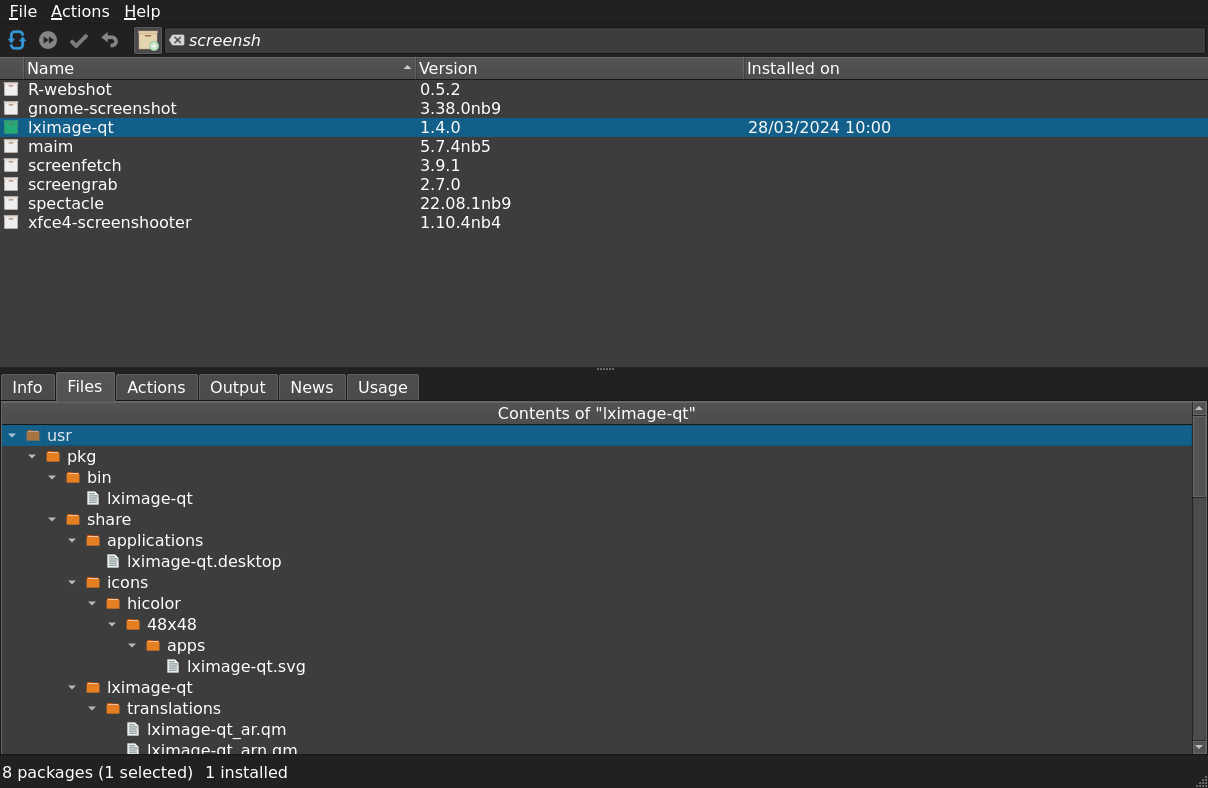The image size is (1208, 788).
Task: Collapse the pkg folder arrow
Action: (32, 456)
